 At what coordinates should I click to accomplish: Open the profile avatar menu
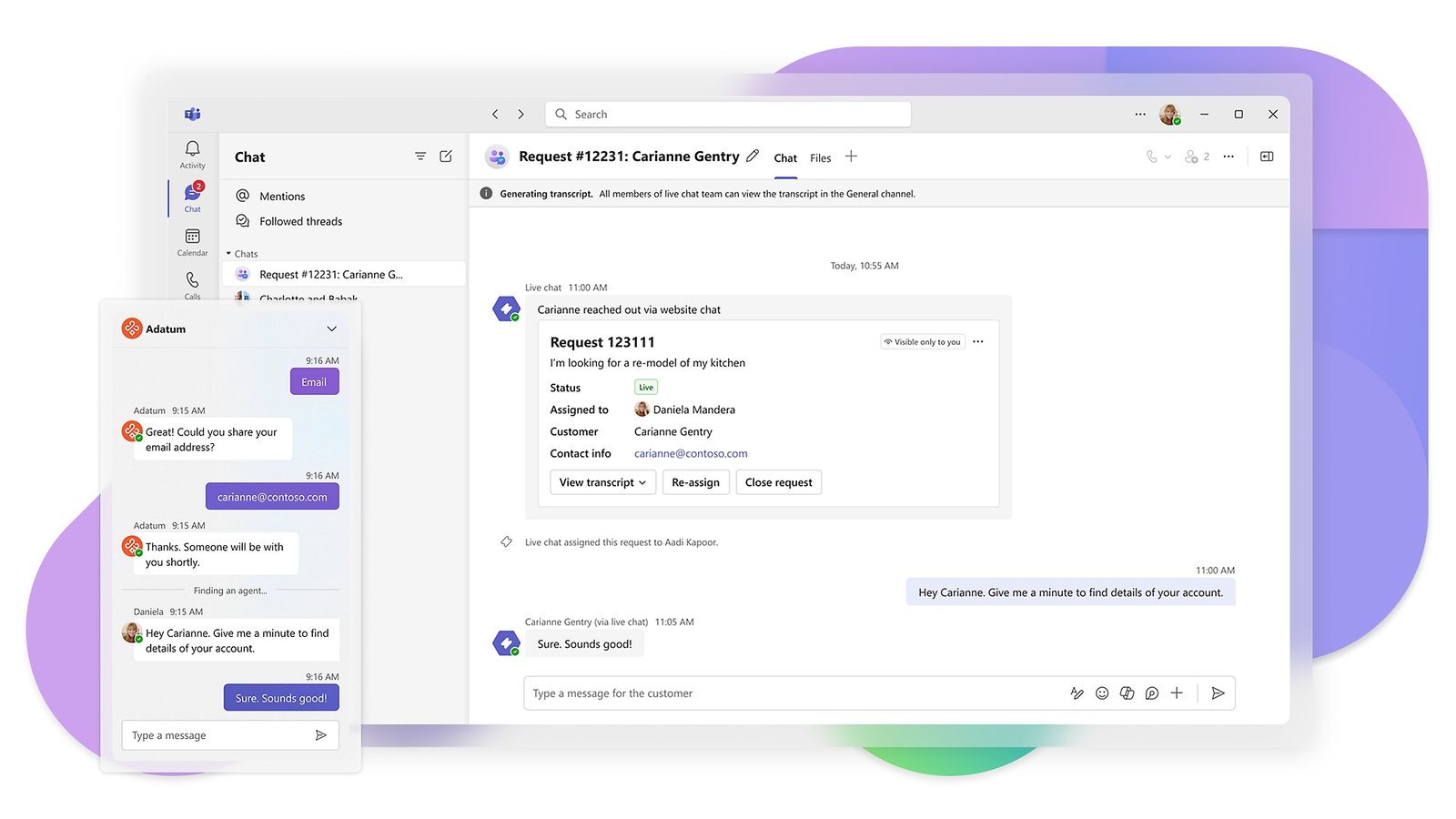(x=1170, y=114)
